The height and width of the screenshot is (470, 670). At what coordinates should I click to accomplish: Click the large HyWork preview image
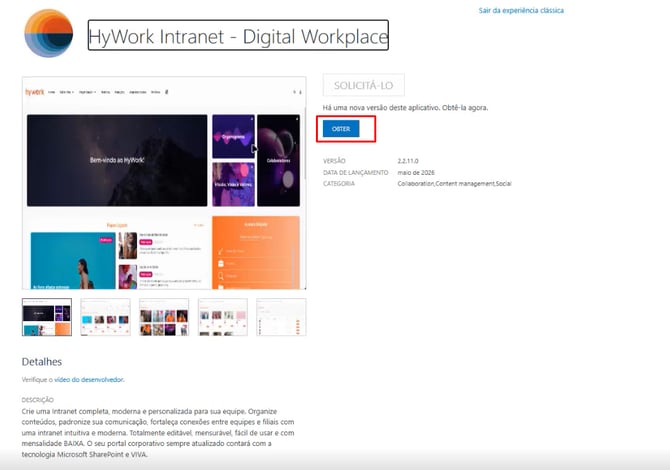coord(164,183)
